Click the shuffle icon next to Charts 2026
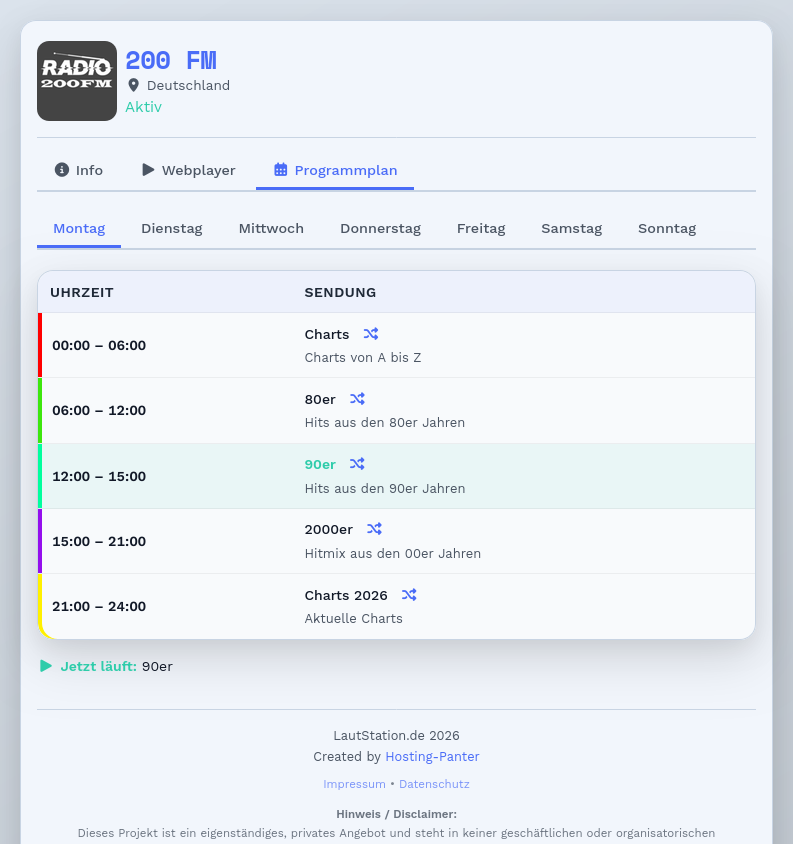This screenshot has width=793, height=844. (409, 595)
